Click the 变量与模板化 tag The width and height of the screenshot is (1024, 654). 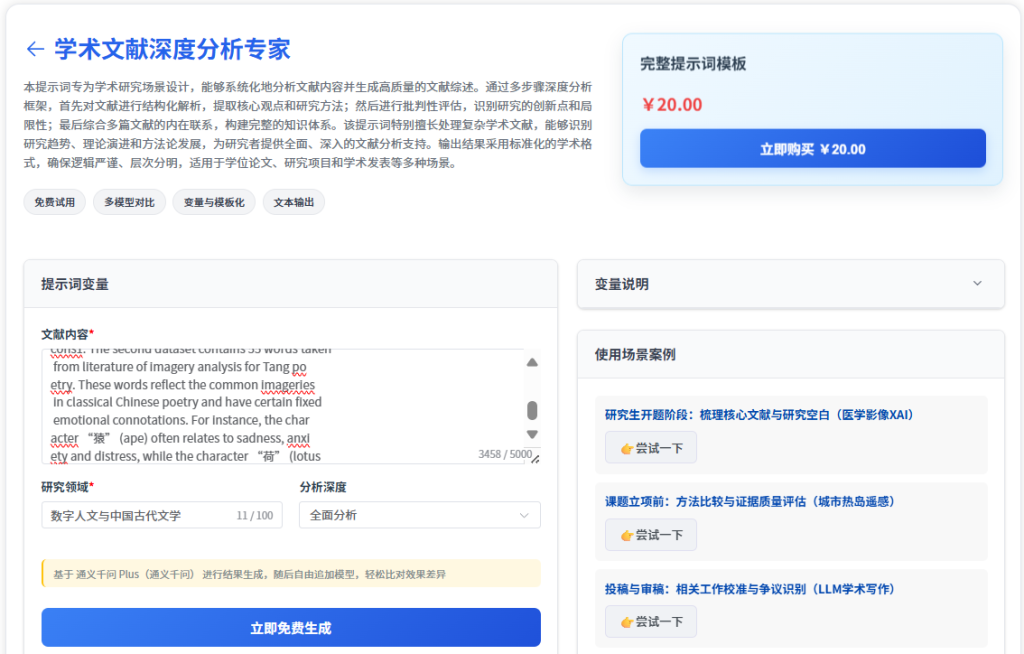coord(213,203)
